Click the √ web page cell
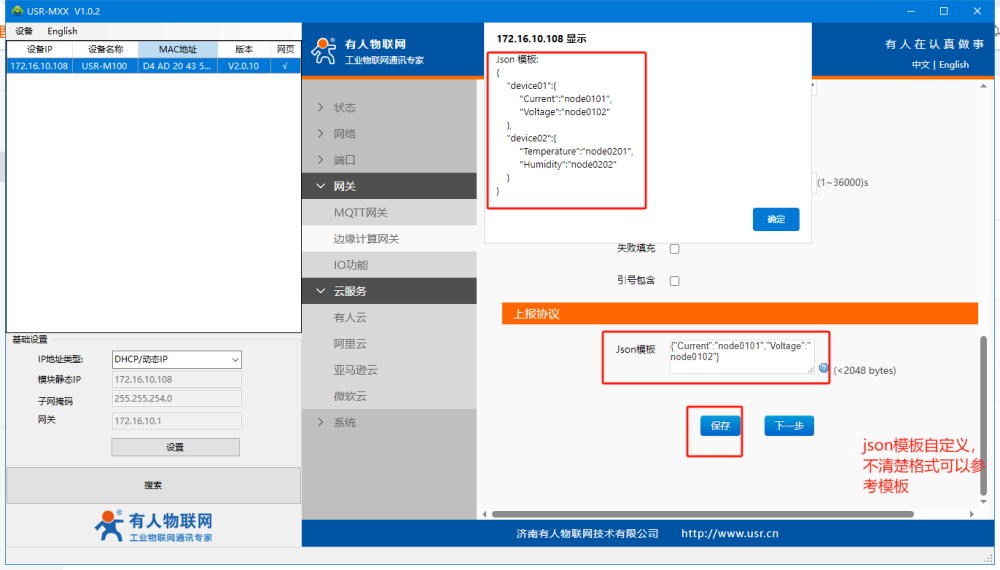This screenshot has width=1000, height=570. tap(285, 66)
